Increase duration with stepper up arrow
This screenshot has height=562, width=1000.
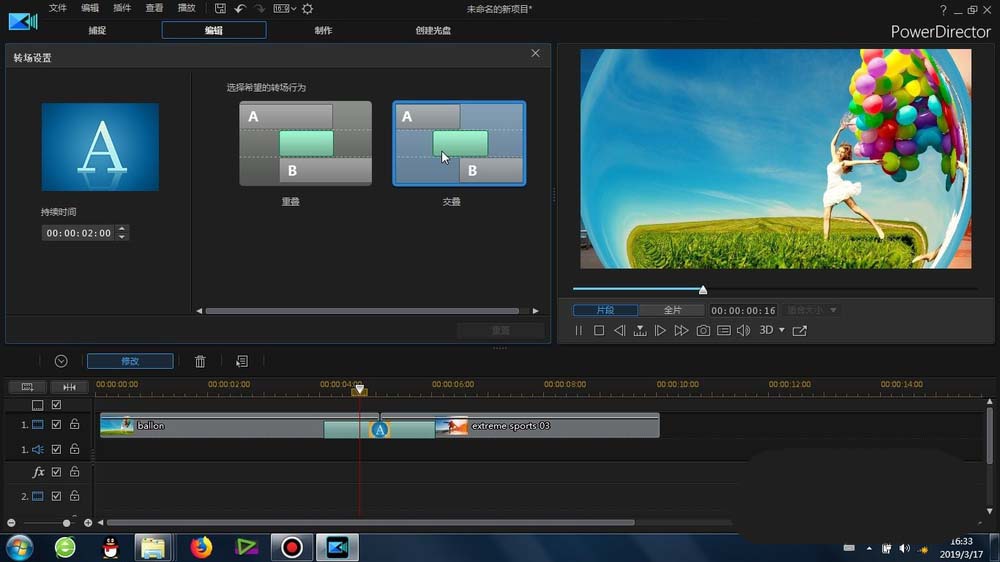(122, 229)
